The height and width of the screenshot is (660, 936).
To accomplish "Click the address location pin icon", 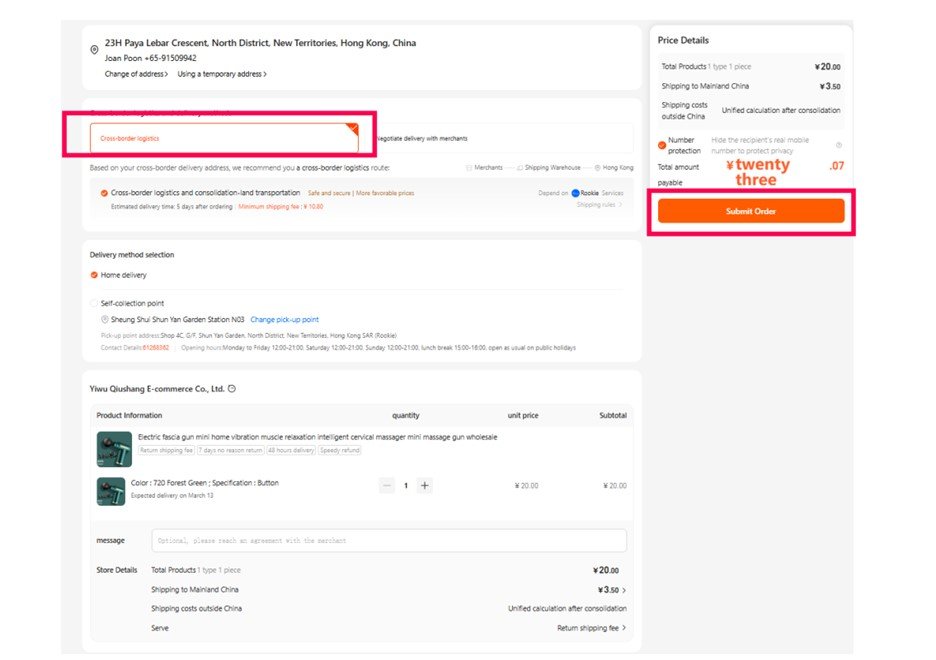I will coord(94,50).
